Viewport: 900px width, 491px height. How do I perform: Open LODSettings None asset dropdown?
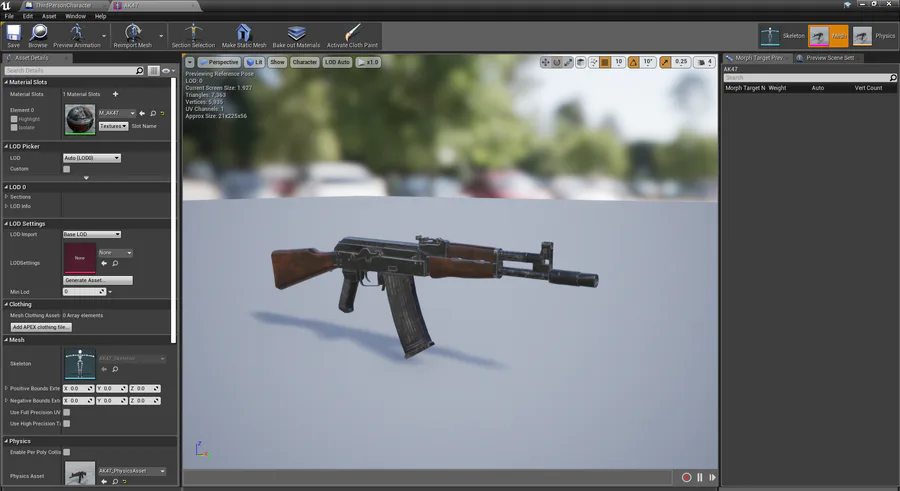[115, 253]
